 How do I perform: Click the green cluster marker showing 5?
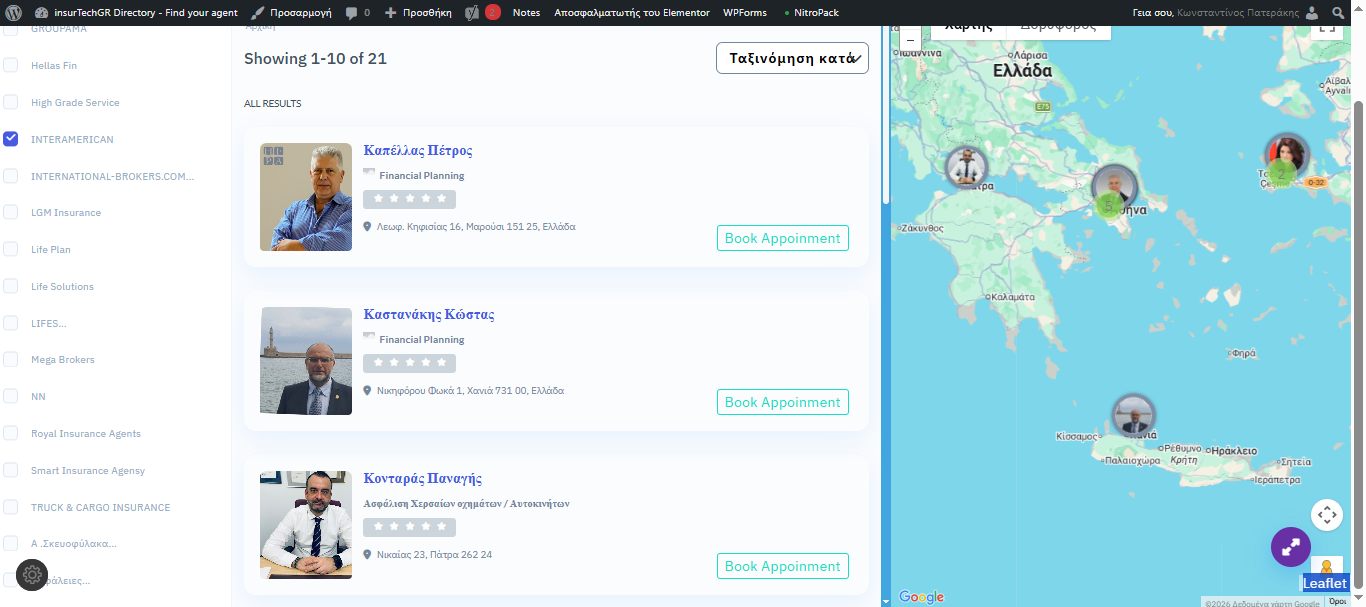coord(1107,207)
